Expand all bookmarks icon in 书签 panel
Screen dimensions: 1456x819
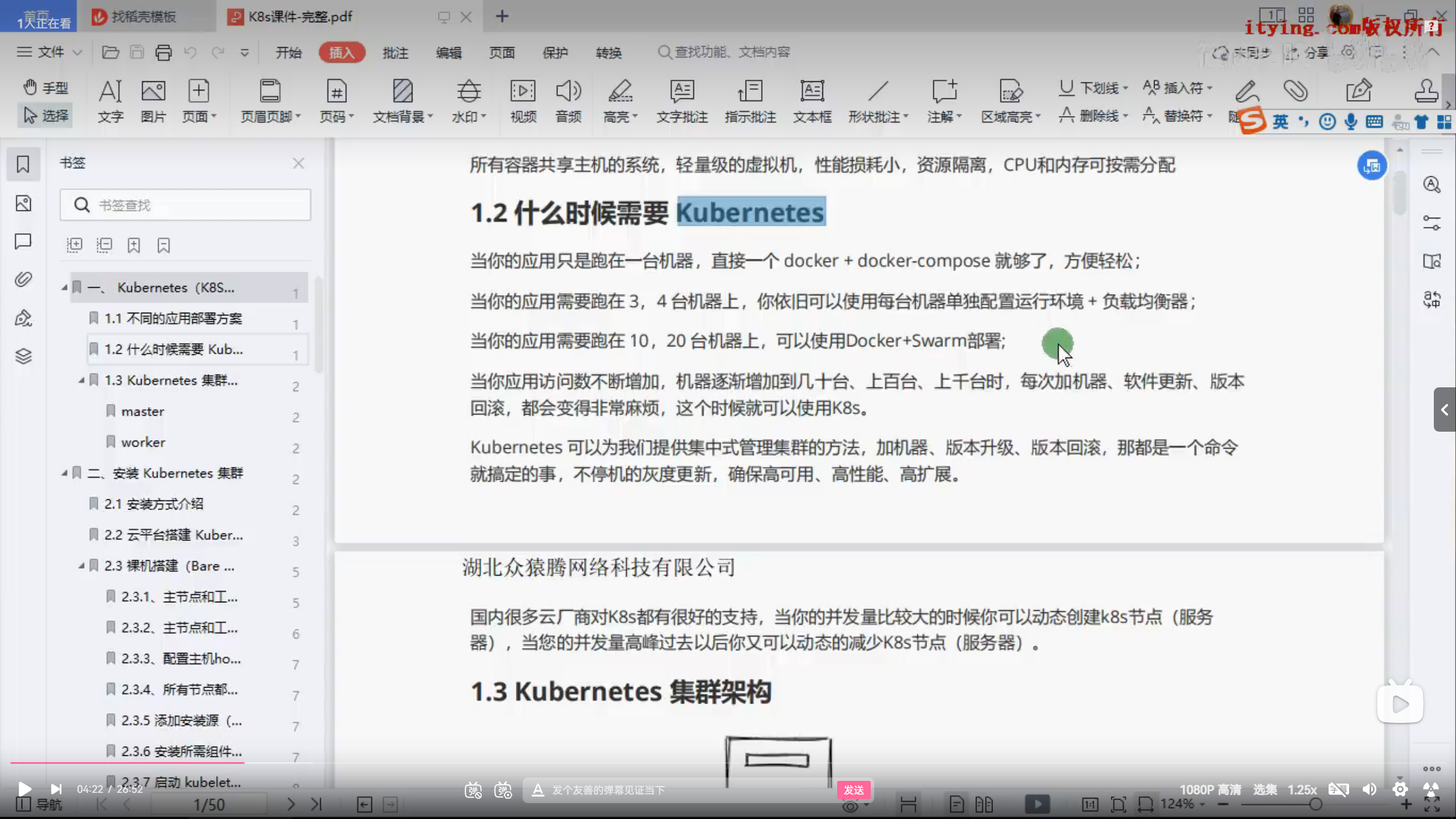75,245
